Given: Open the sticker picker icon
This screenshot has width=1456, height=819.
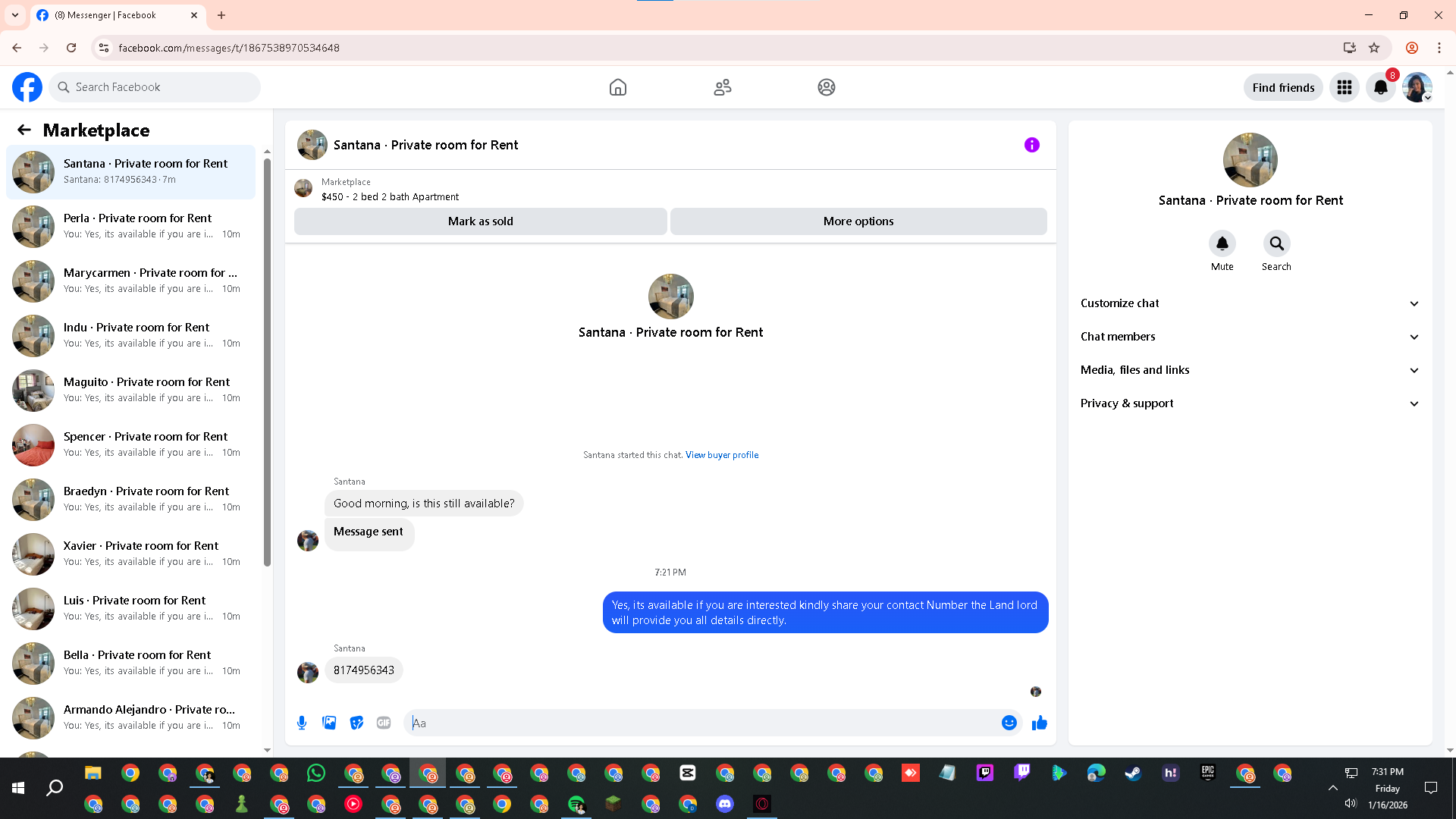Looking at the screenshot, I should pos(356,723).
